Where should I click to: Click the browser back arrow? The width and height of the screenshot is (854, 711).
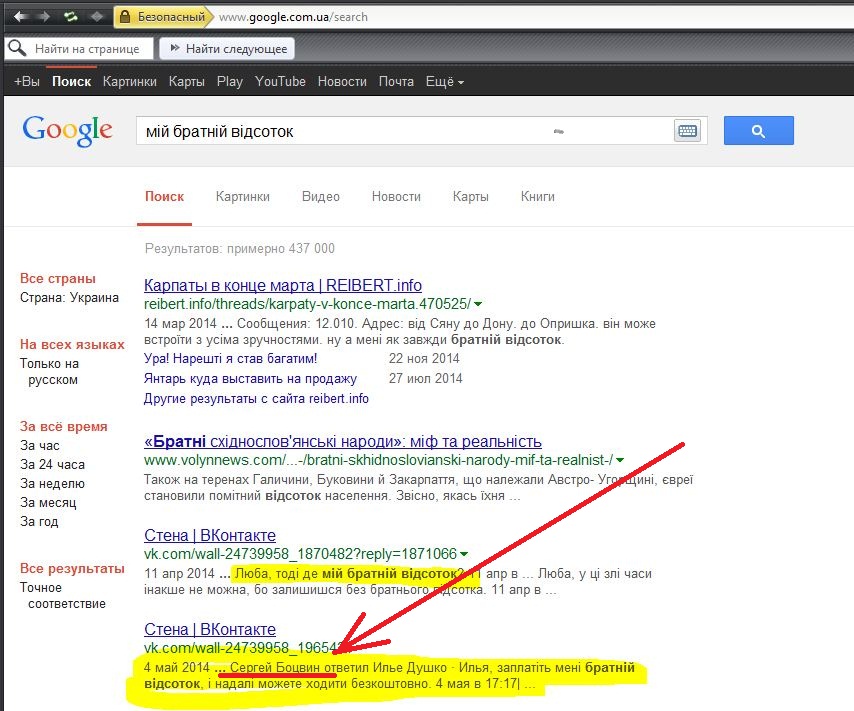20,17
